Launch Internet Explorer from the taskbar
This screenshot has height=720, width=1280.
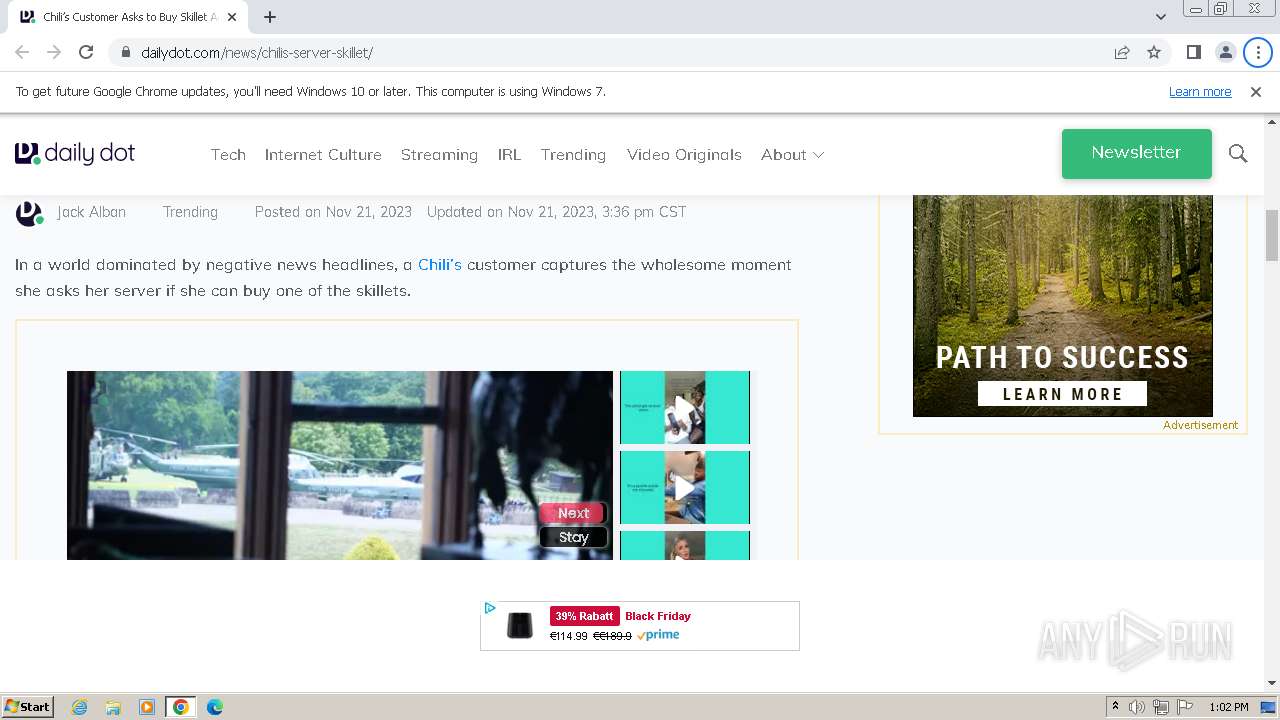pyautogui.click(x=79, y=707)
